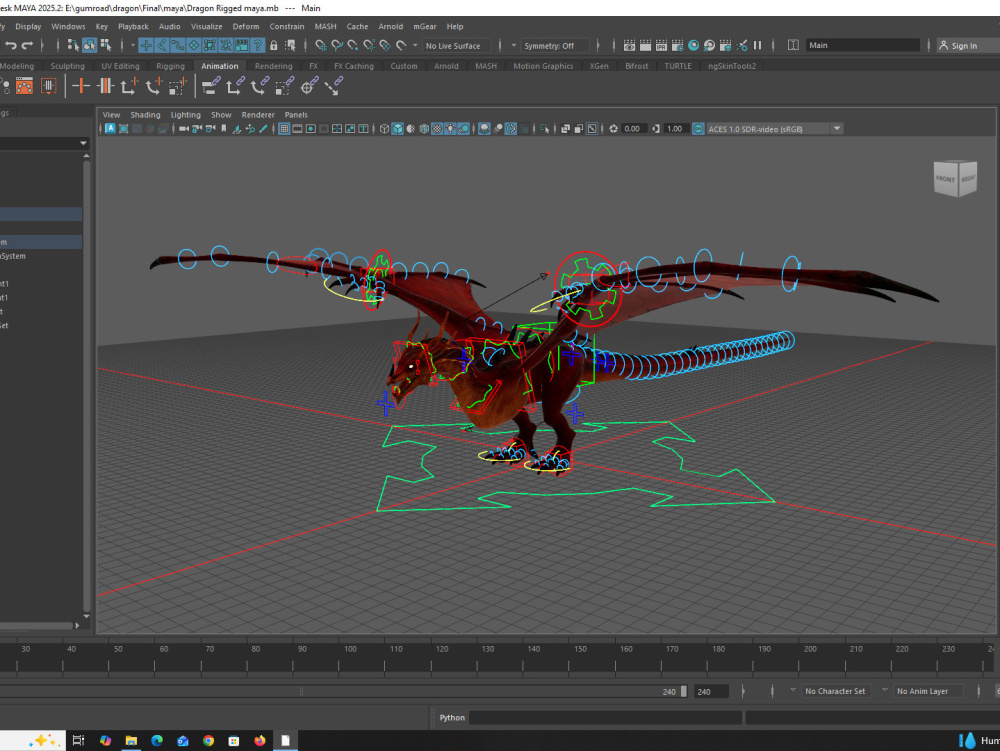
Task: Click the Python command line label
Action: point(452,717)
